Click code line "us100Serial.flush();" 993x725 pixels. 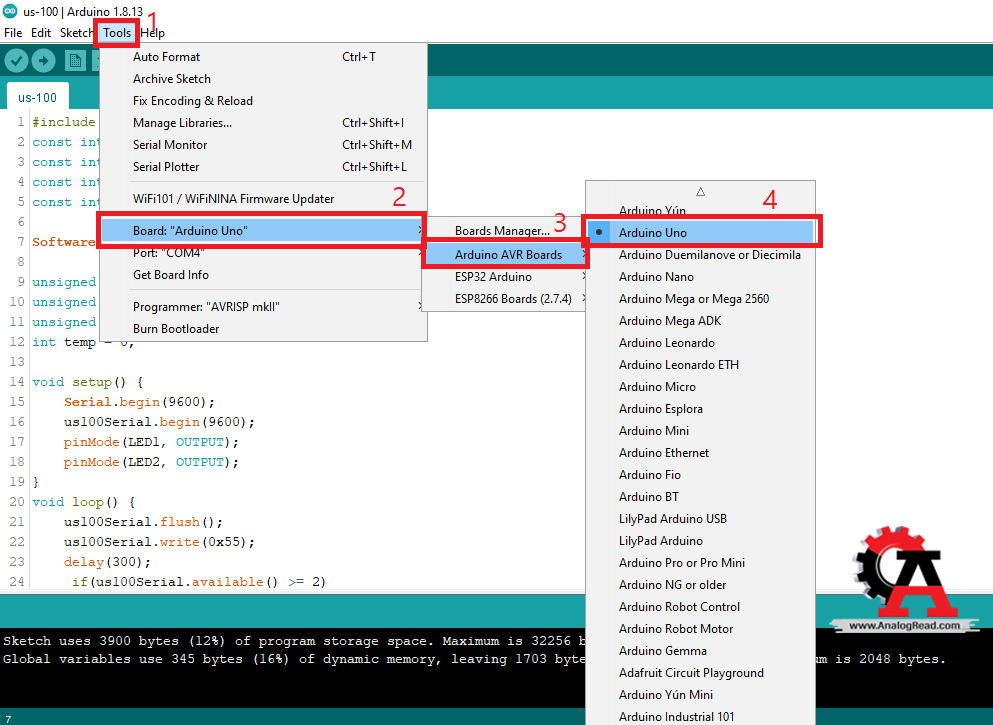point(143,522)
